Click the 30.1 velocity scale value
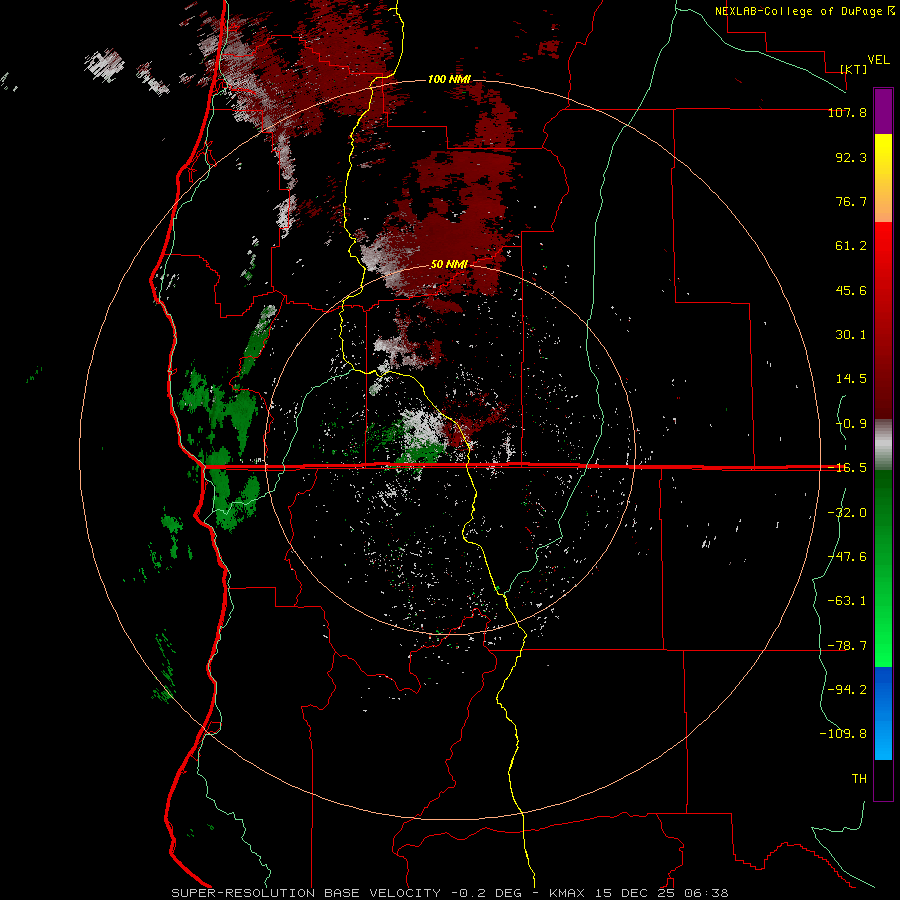The height and width of the screenshot is (900, 900). click(x=851, y=335)
